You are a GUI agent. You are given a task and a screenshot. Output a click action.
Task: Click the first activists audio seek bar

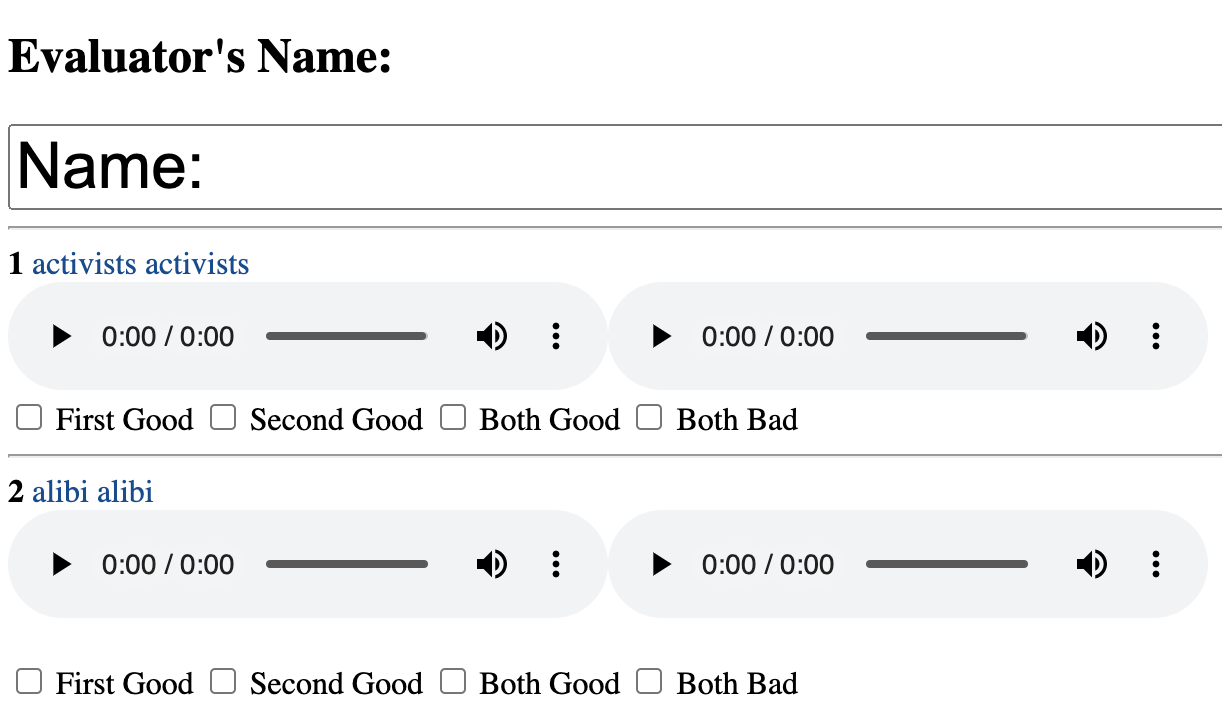tap(346, 337)
